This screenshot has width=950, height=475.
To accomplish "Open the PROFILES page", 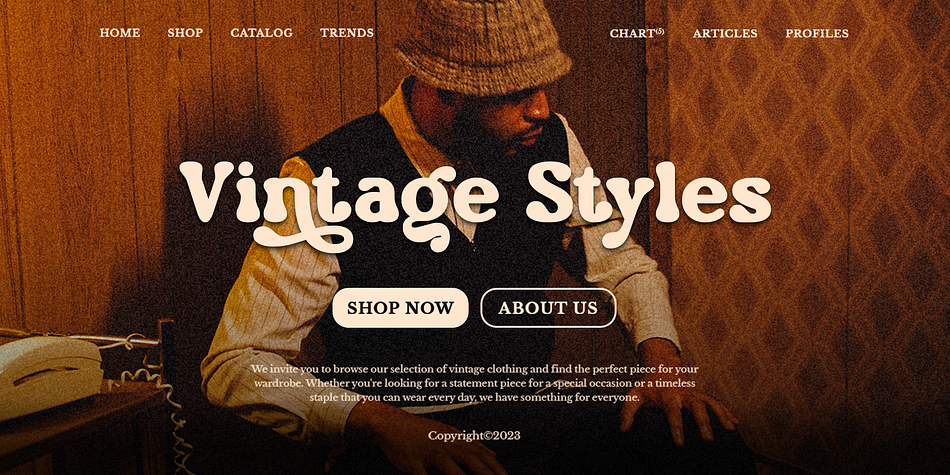I will 817,33.
